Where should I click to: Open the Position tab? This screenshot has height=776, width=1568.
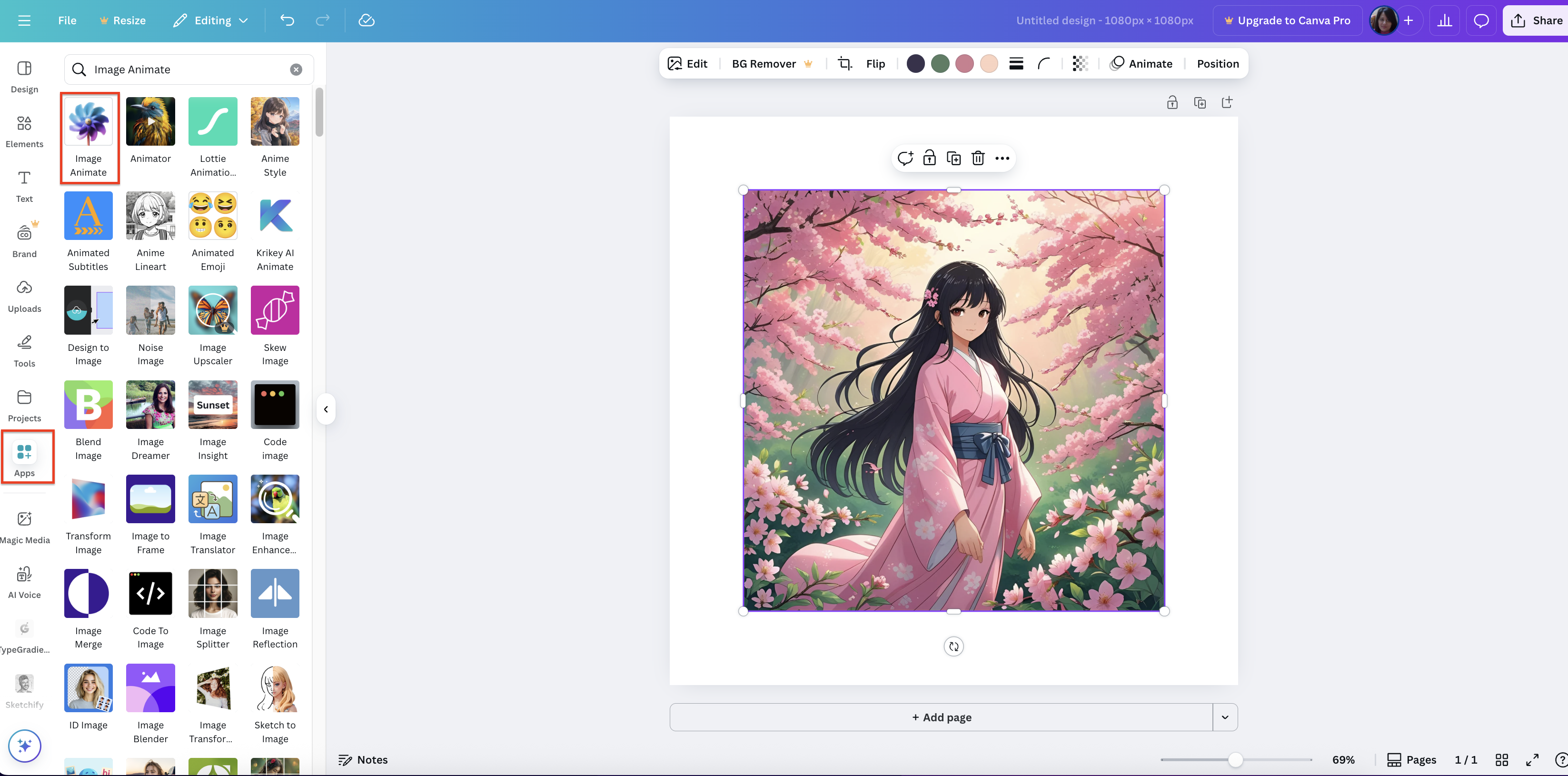pos(1217,63)
